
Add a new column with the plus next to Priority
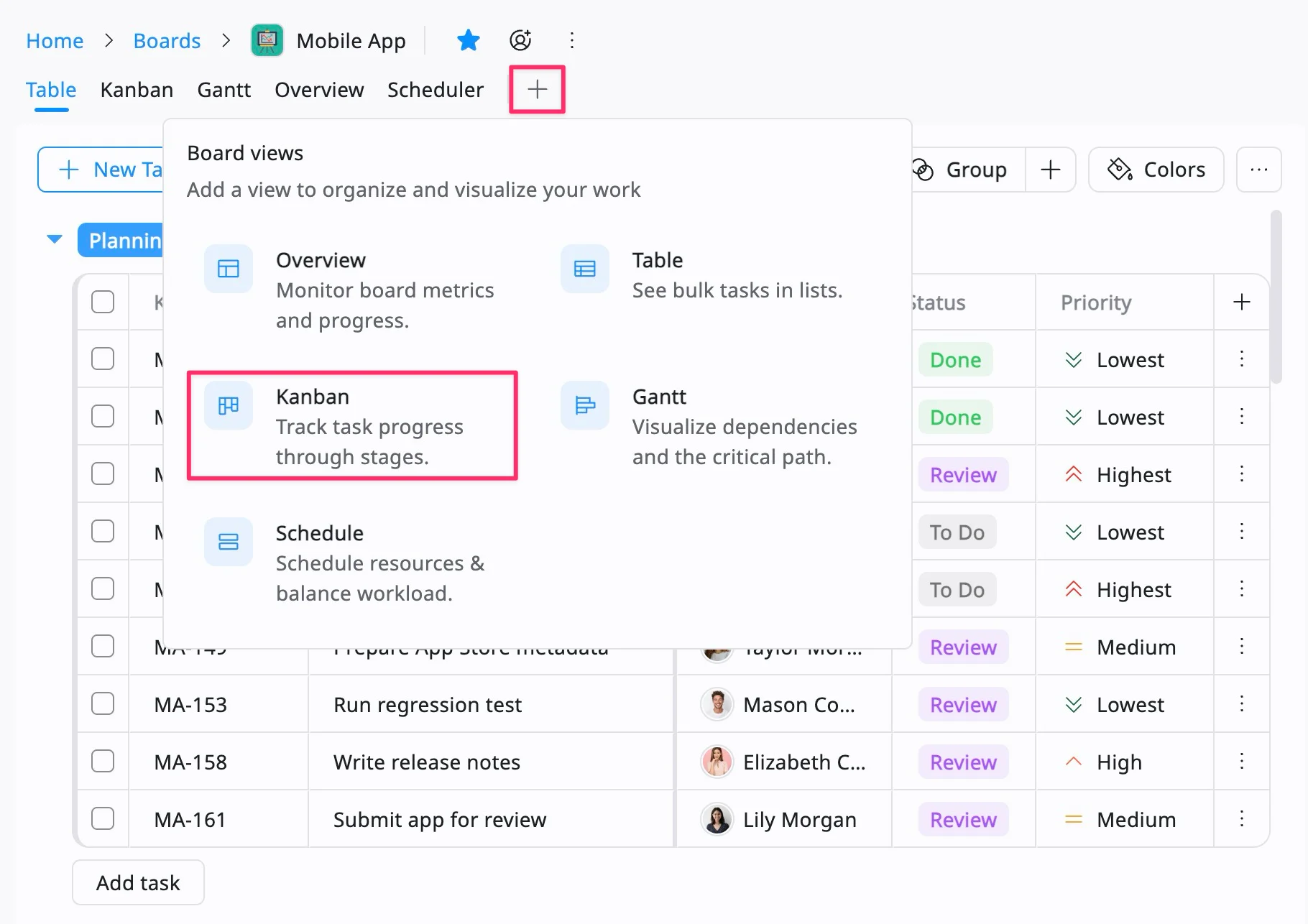[1241, 302]
